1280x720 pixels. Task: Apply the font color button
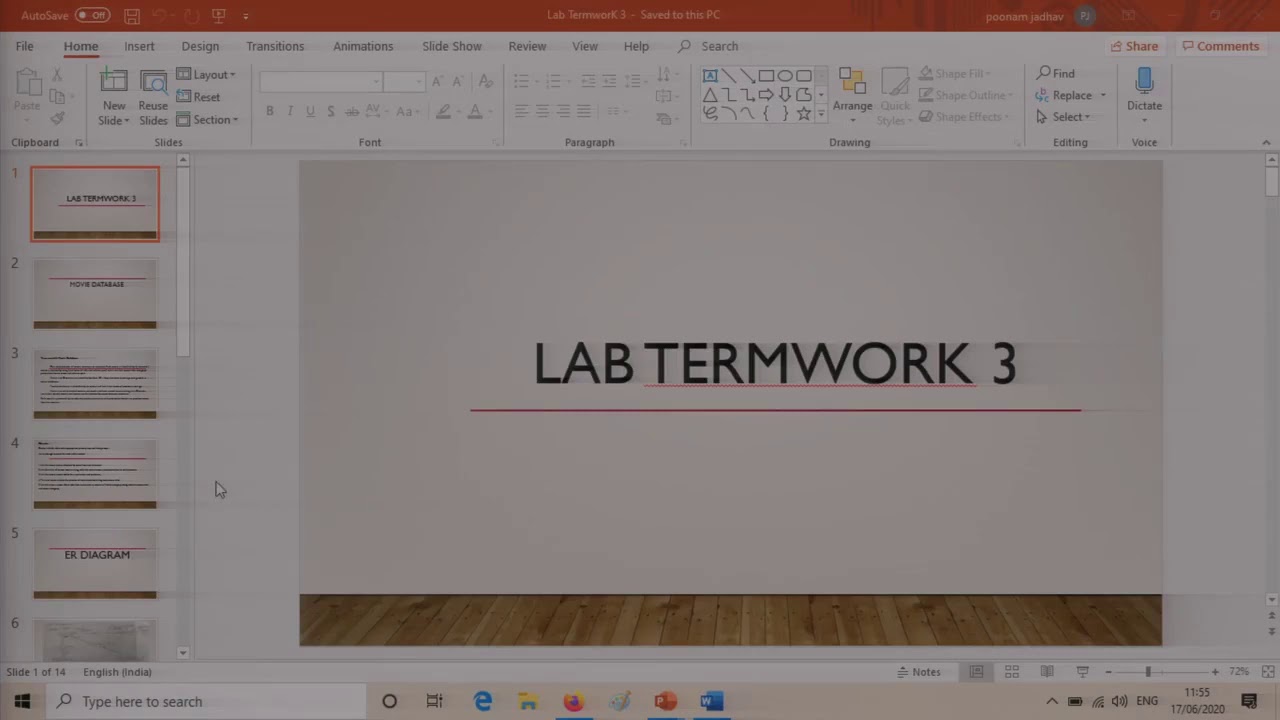[475, 111]
